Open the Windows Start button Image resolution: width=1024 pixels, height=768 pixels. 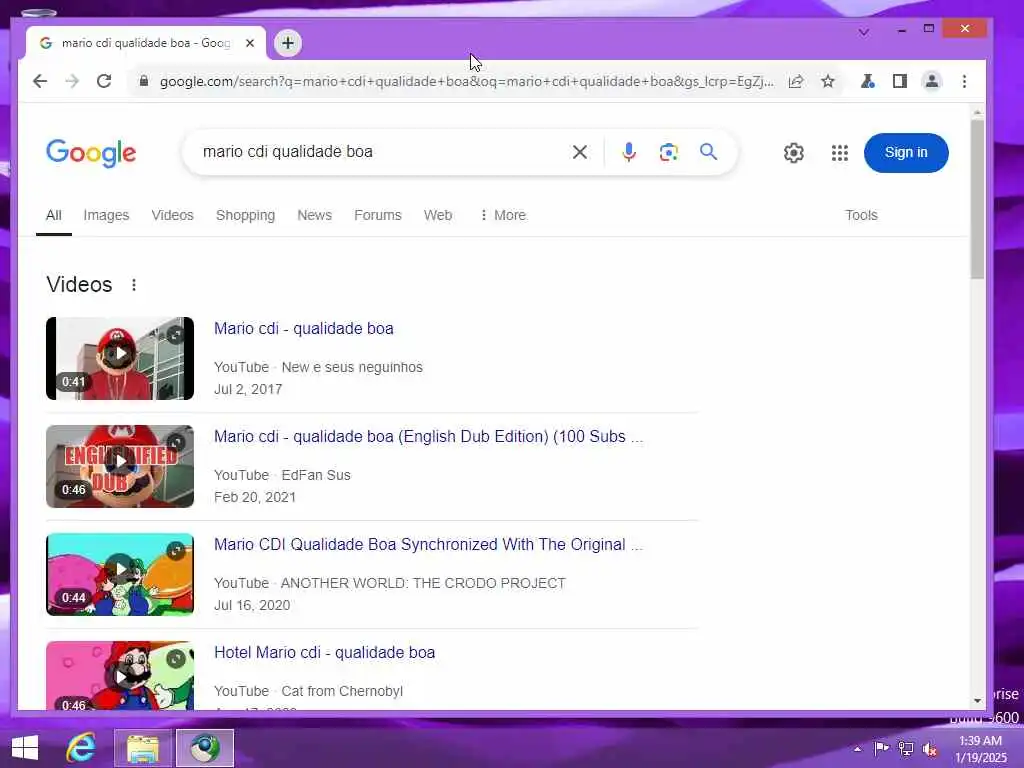(25, 748)
